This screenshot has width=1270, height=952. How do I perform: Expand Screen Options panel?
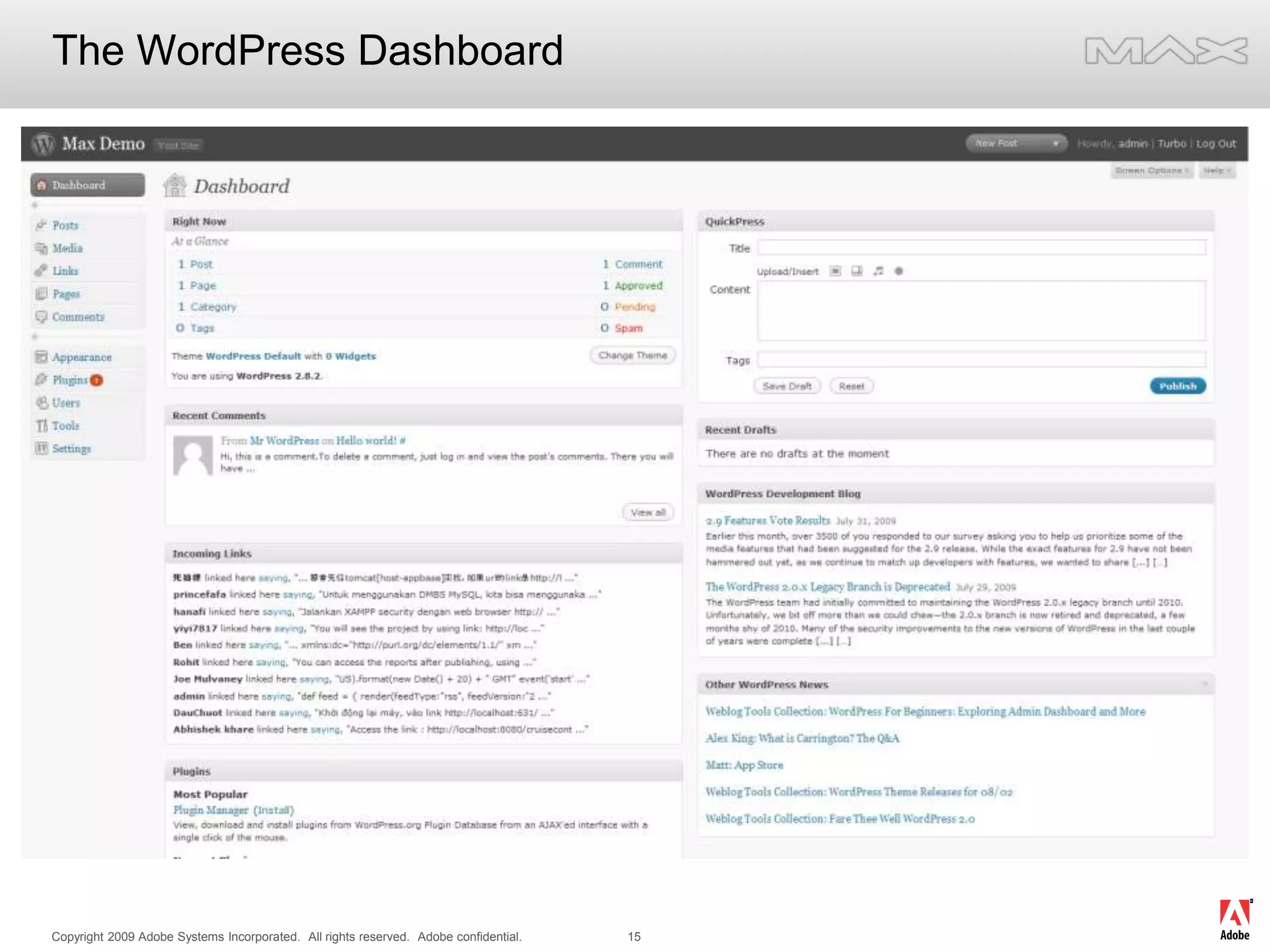tap(1152, 170)
